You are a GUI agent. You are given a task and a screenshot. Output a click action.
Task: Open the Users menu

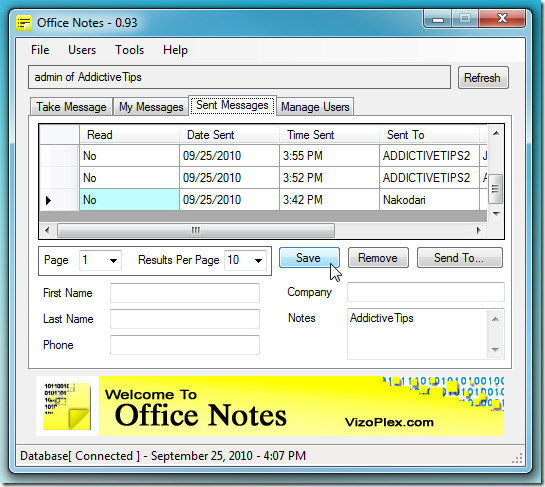click(82, 50)
